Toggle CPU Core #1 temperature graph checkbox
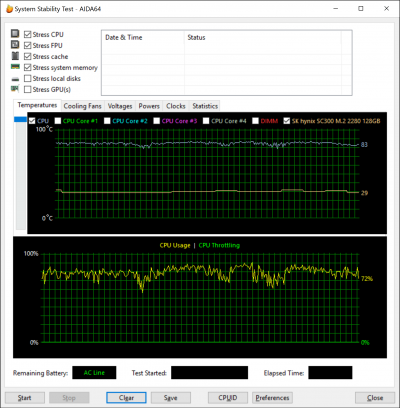 coord(58,121)
